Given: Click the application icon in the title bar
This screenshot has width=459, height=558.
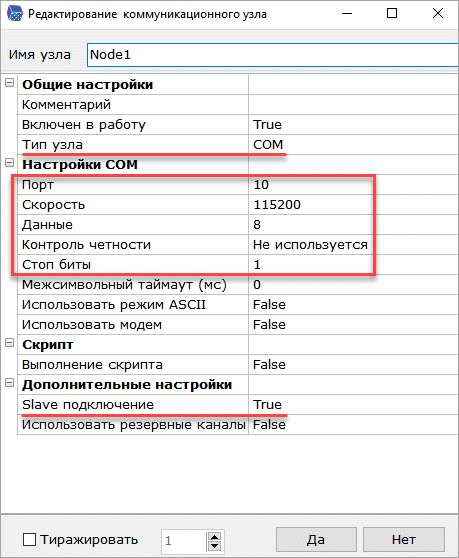Looking at the screenshot, I should point(14,14).
